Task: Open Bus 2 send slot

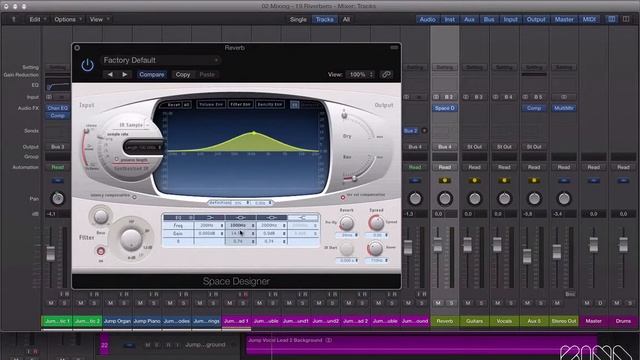Action: coord(411,131)
